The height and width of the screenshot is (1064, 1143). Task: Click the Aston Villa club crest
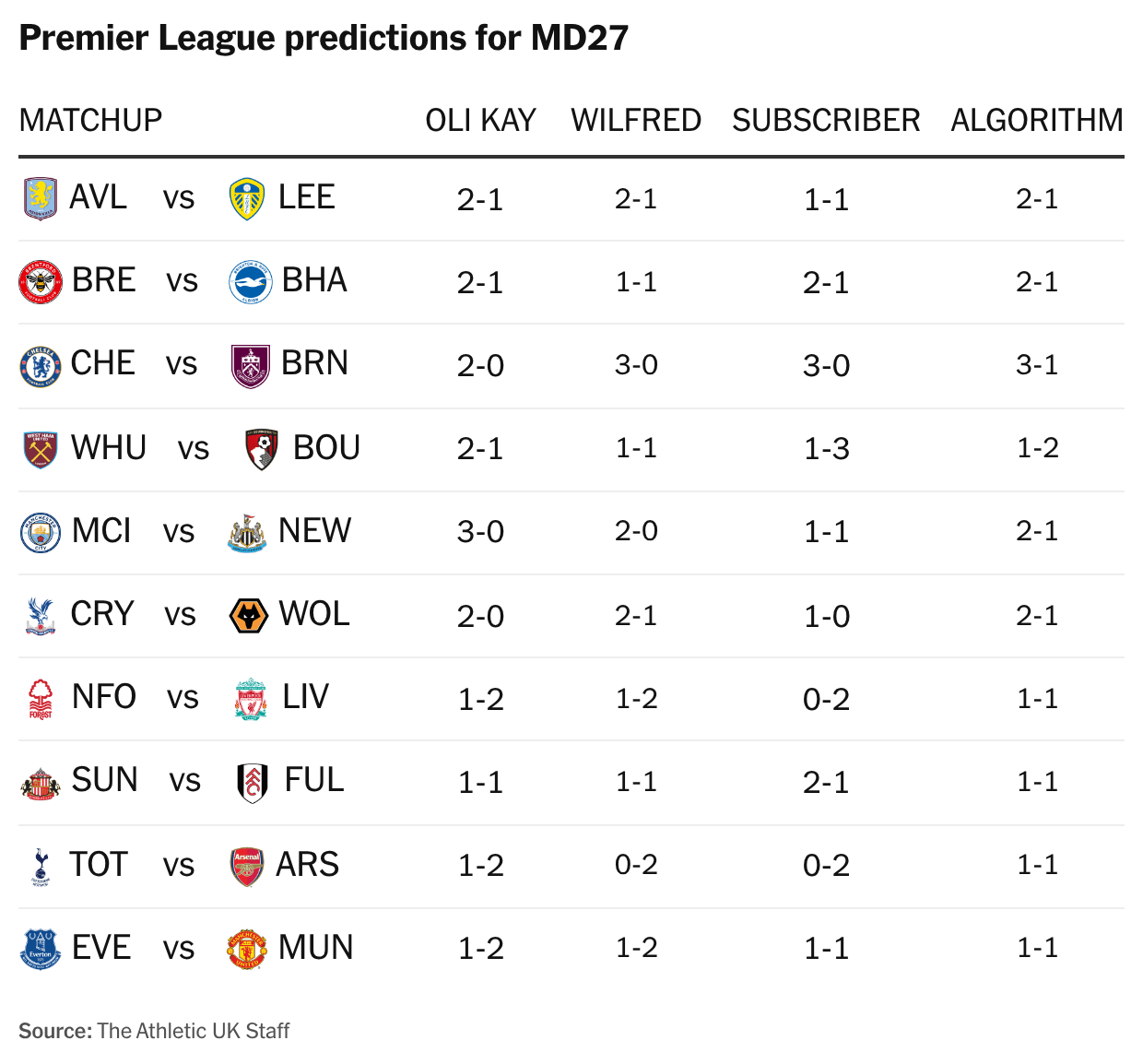click(x=41, y=198)
